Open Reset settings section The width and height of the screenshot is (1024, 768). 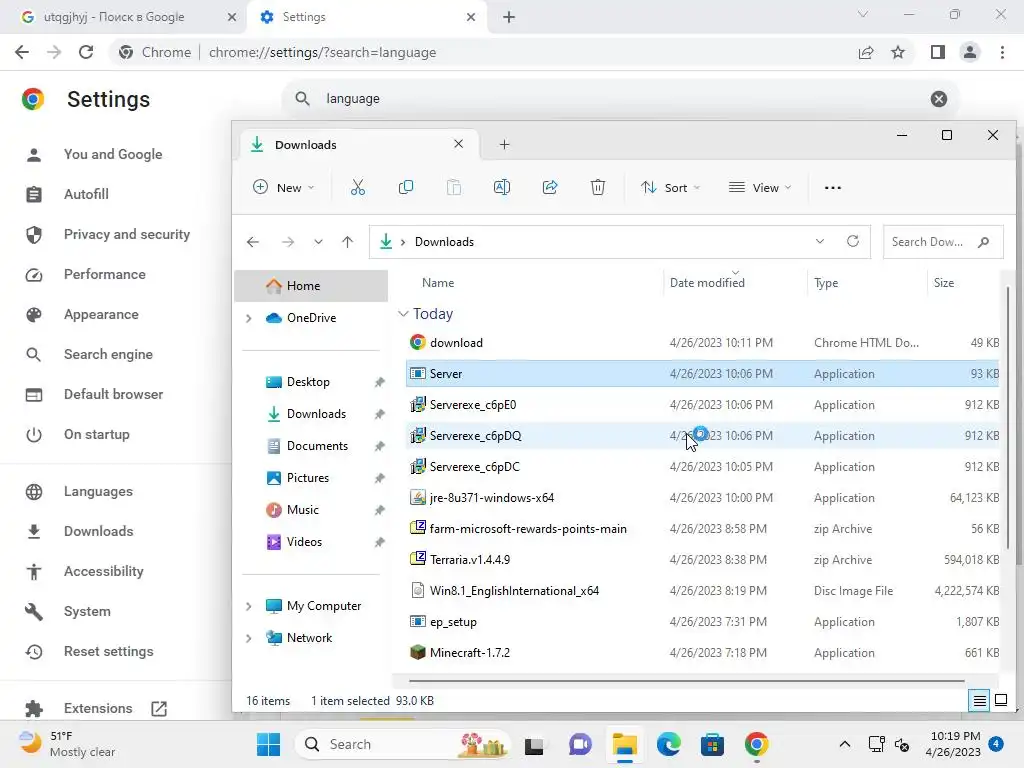tap(108, 652)
